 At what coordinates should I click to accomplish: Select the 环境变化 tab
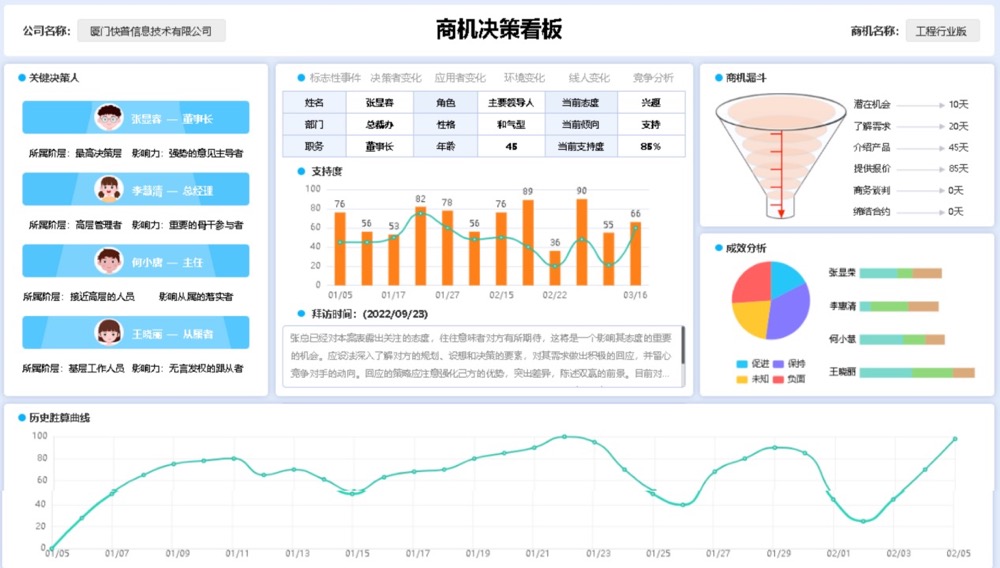click(524, 78)
